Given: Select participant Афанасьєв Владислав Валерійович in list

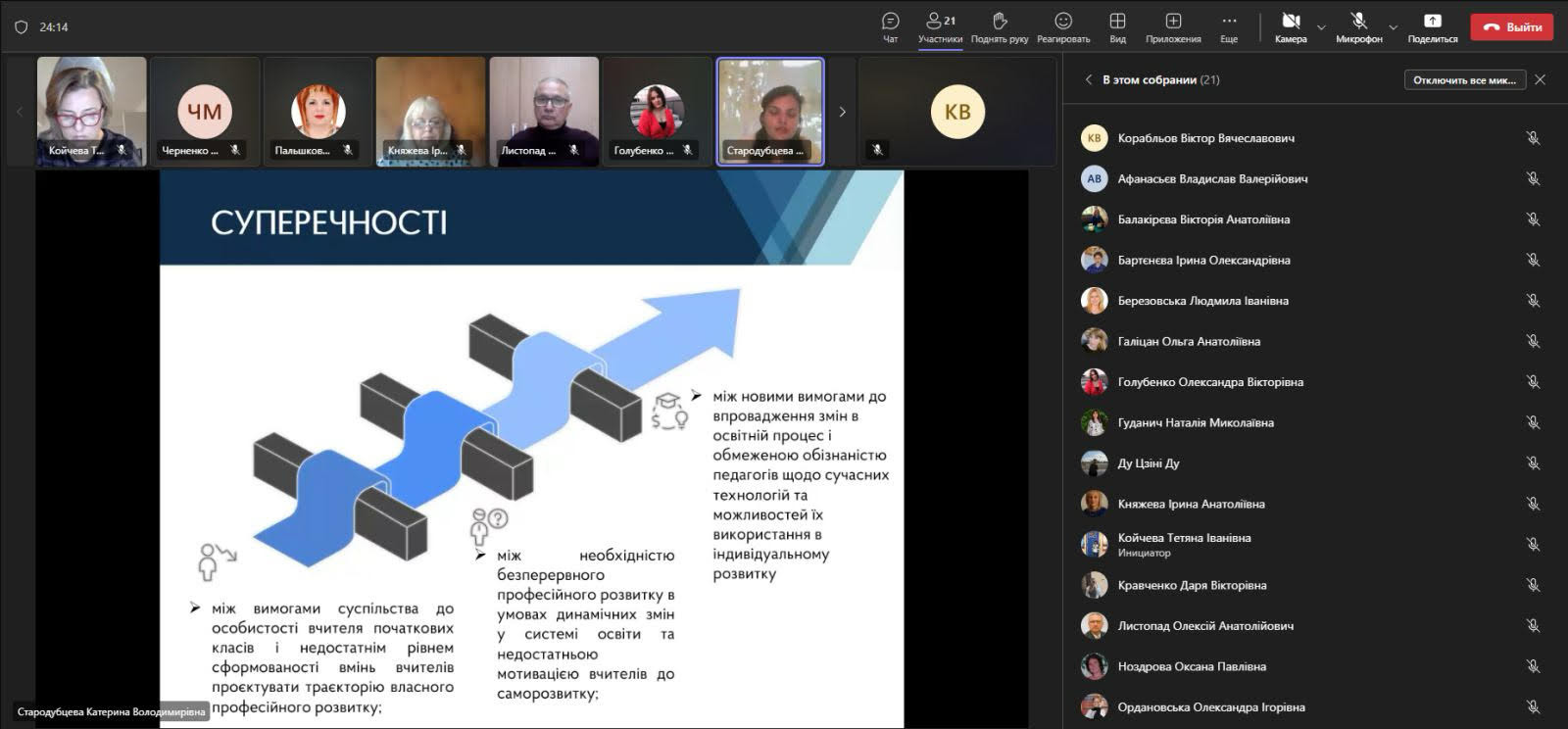Looking at the screenshot, I should tap(1212, 179).
